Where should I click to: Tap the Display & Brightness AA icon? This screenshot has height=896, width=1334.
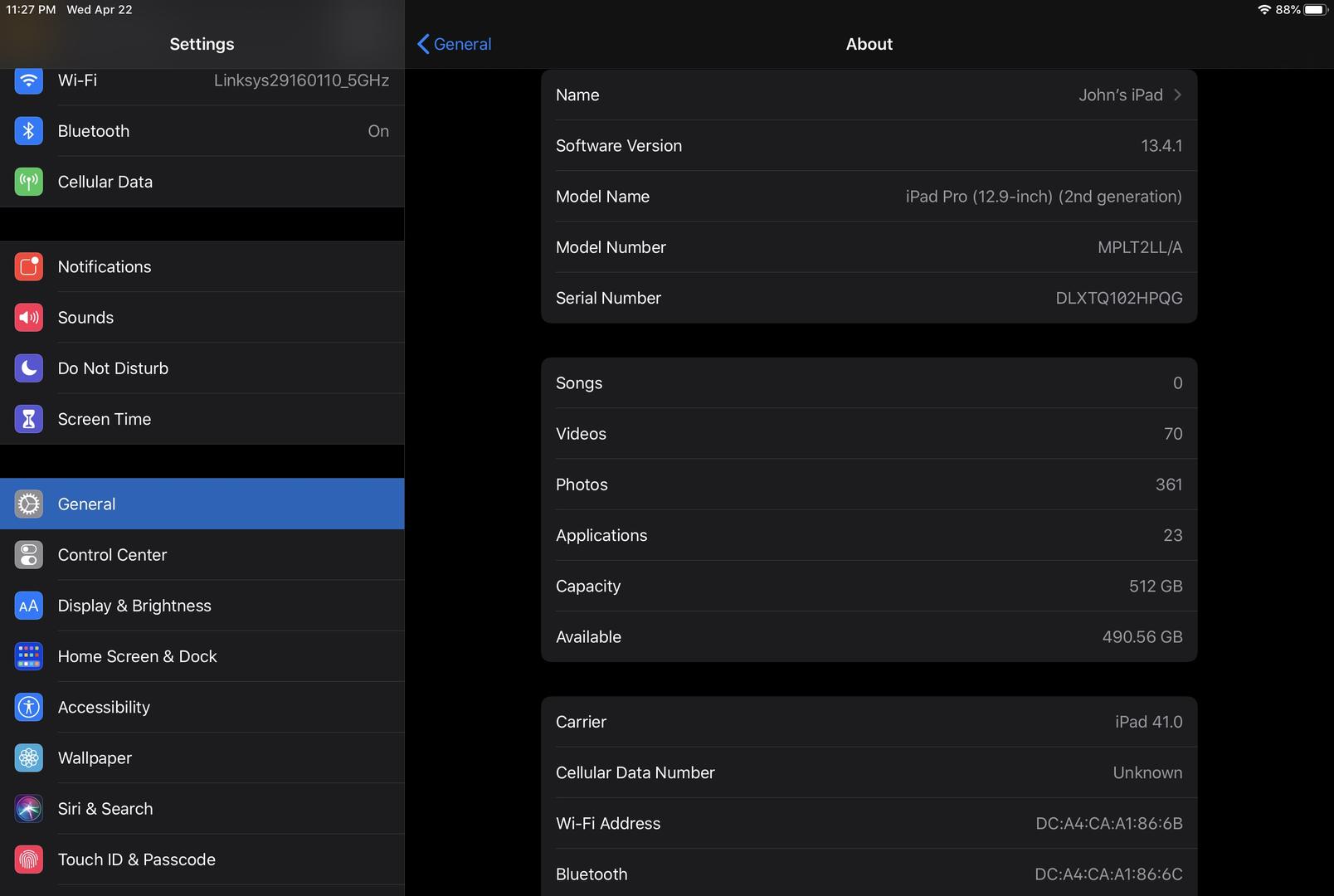coord(29,606)
